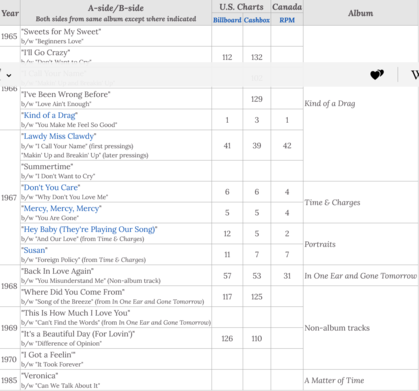Open "Hey Baby (They're Playing Our Song)" link
The width and height of the screenshot is (419, 391).
point(89,229)
